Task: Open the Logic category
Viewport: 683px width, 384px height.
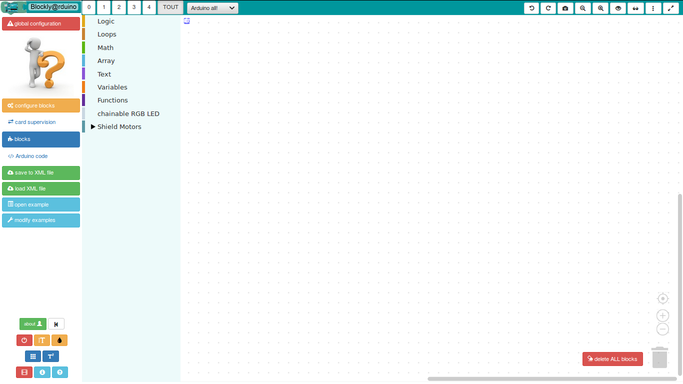Action: (x=106, y=21)
